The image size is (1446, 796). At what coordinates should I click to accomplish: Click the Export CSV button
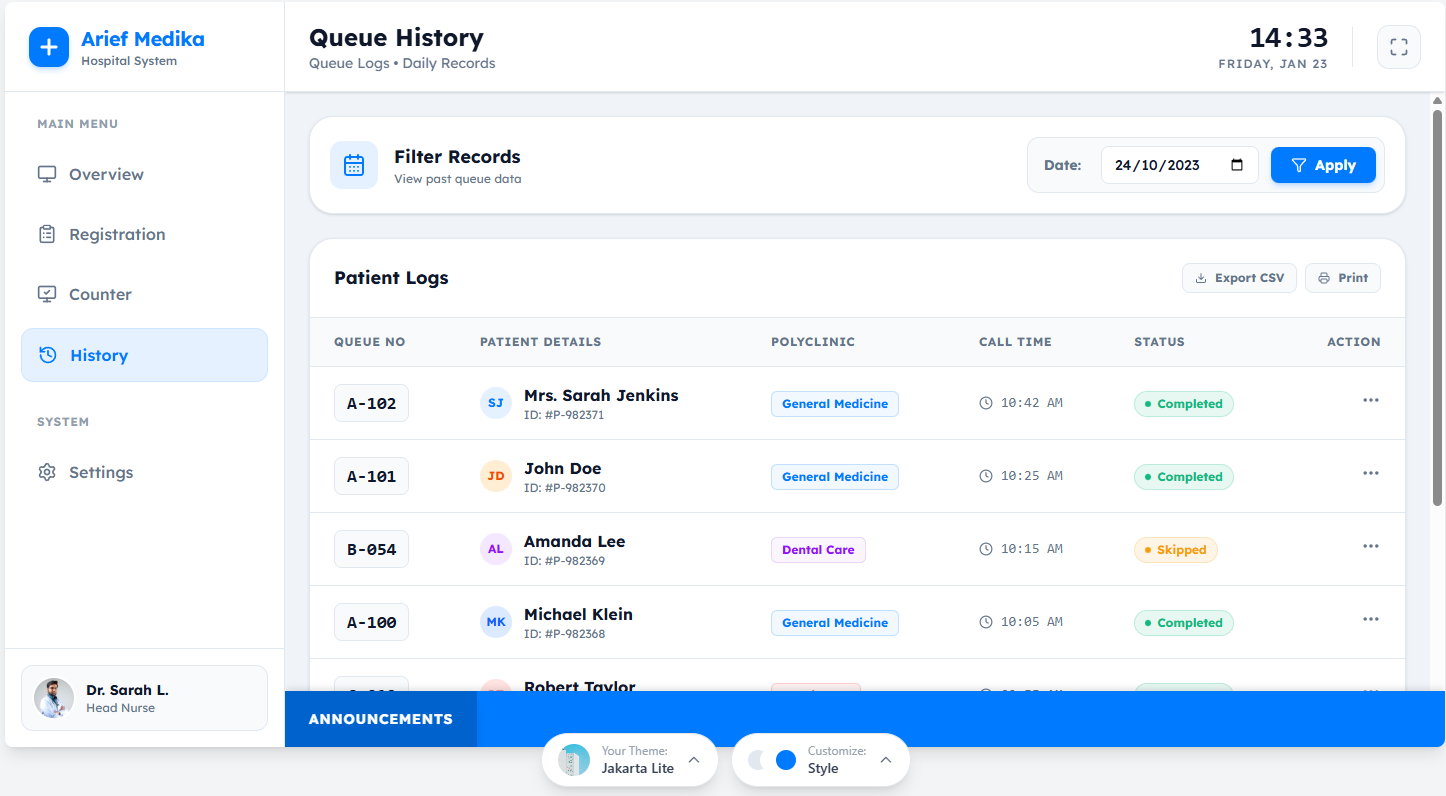click(x=1239, y=278)
